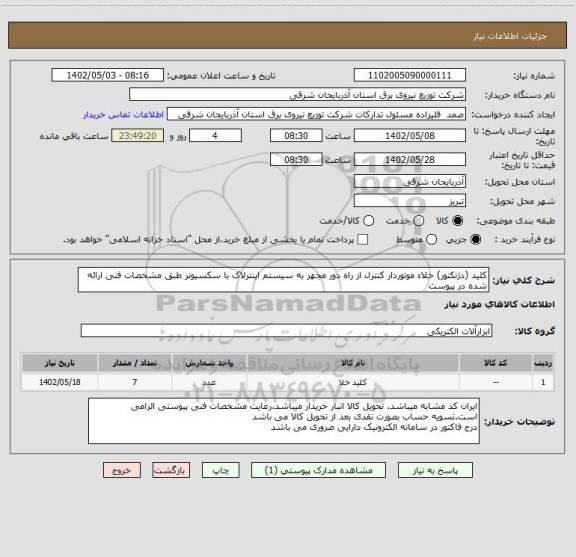The image size is (576, 557).
Task: Click the گروه کالا field ابزارآلات الکتریکی
Action: pyautogui.click(x=286, y=331)
